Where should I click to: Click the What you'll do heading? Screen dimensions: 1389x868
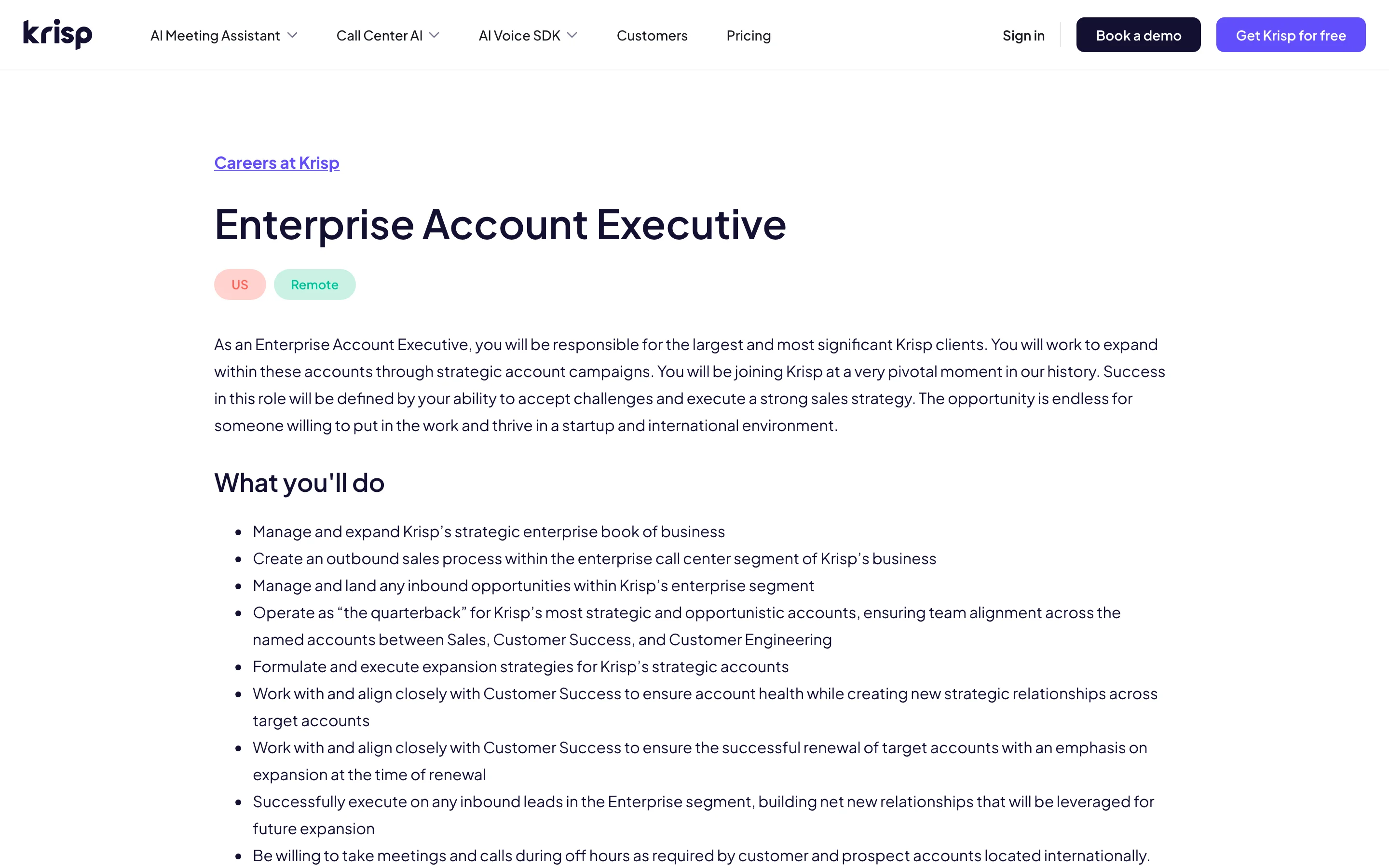tap(299, 482)
